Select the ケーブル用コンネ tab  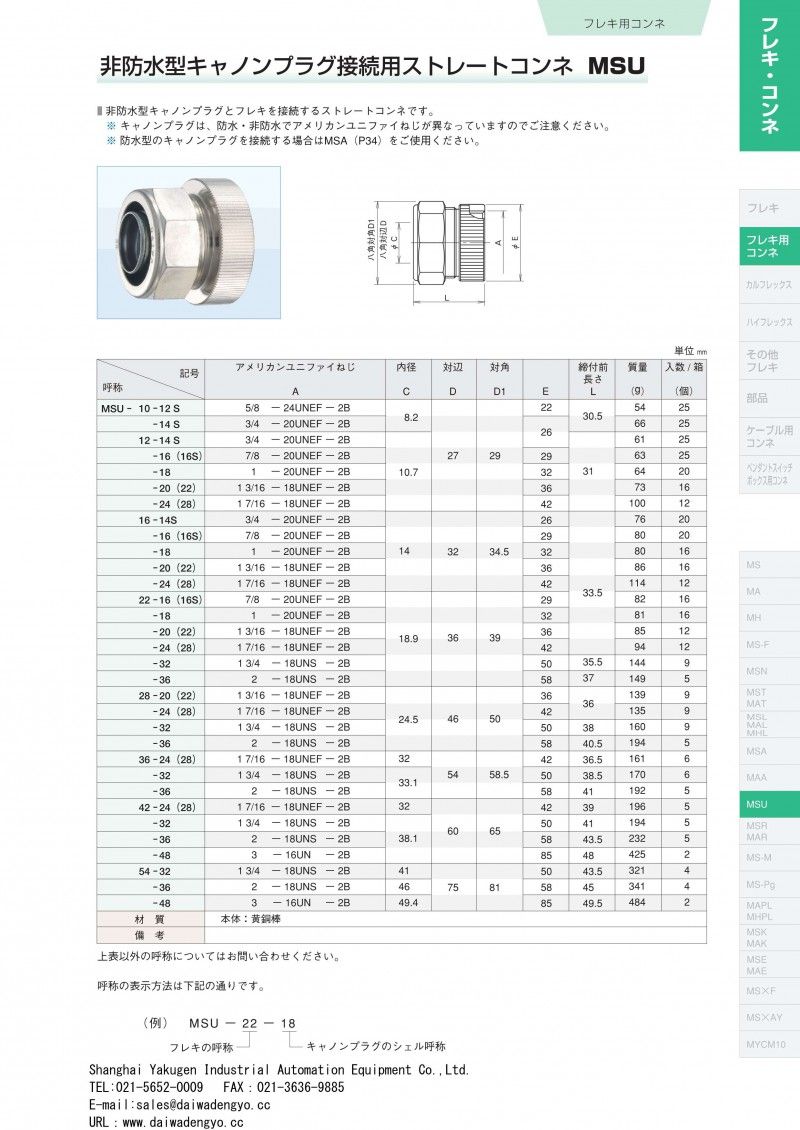point(769,436)
